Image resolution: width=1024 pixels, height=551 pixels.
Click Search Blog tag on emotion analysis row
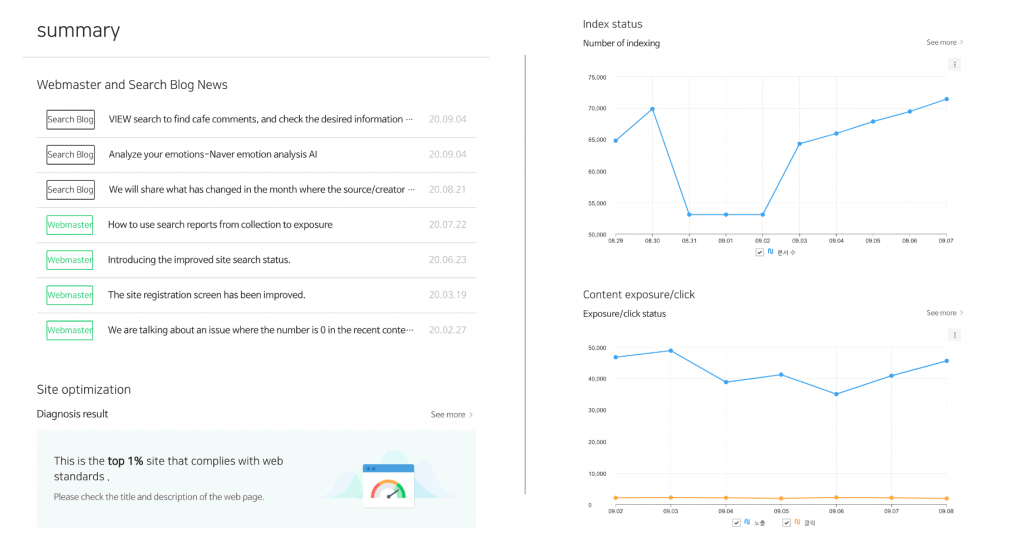pyautogui.click(x=70, y=155)
